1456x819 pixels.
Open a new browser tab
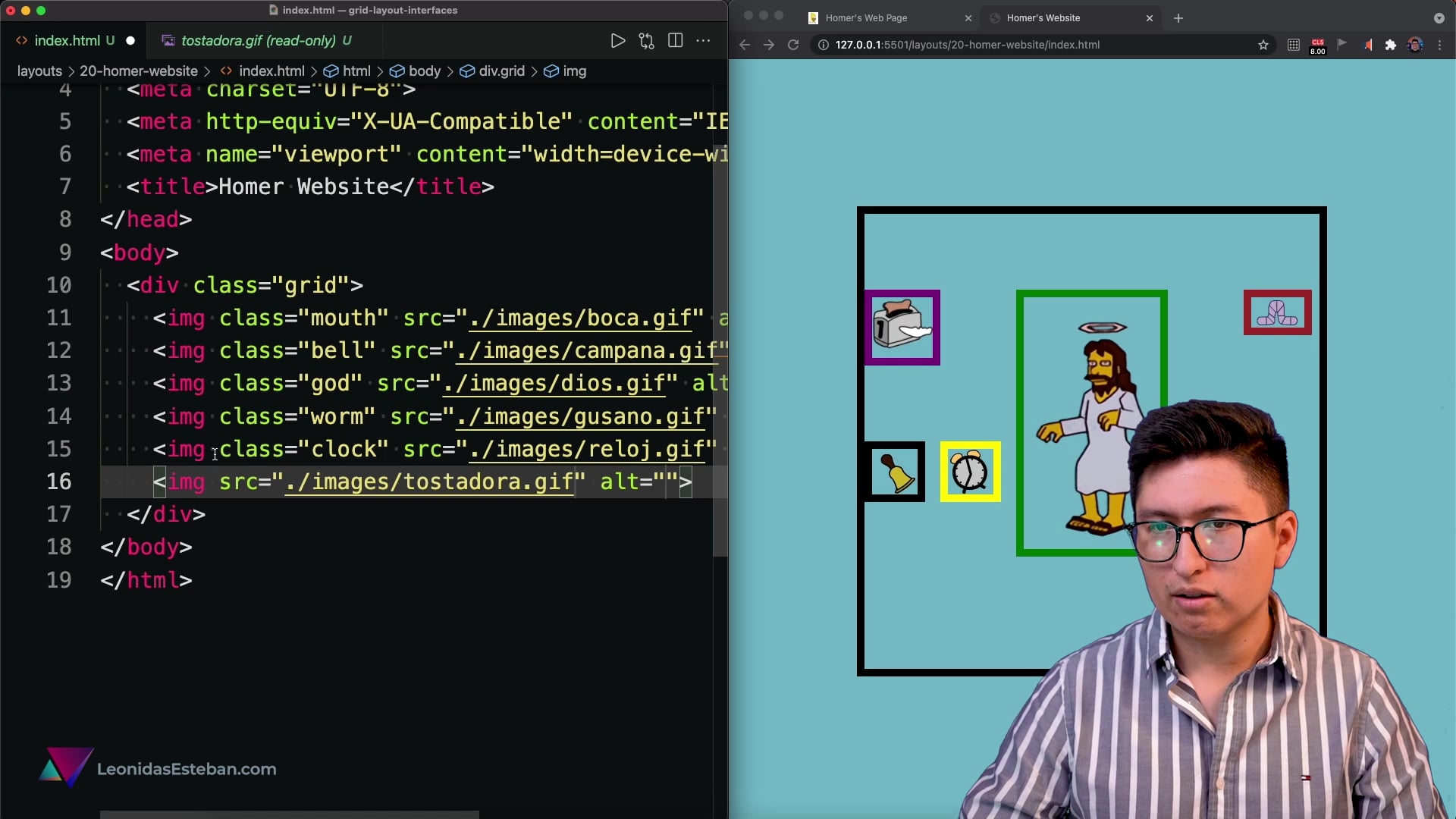(x=1177, y=17)
